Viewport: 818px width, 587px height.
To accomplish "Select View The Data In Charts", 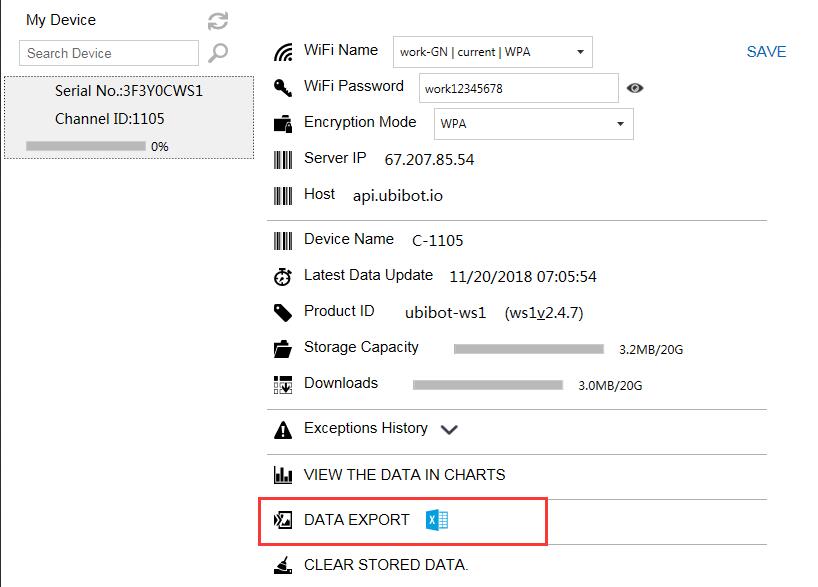I will [404, 475].
